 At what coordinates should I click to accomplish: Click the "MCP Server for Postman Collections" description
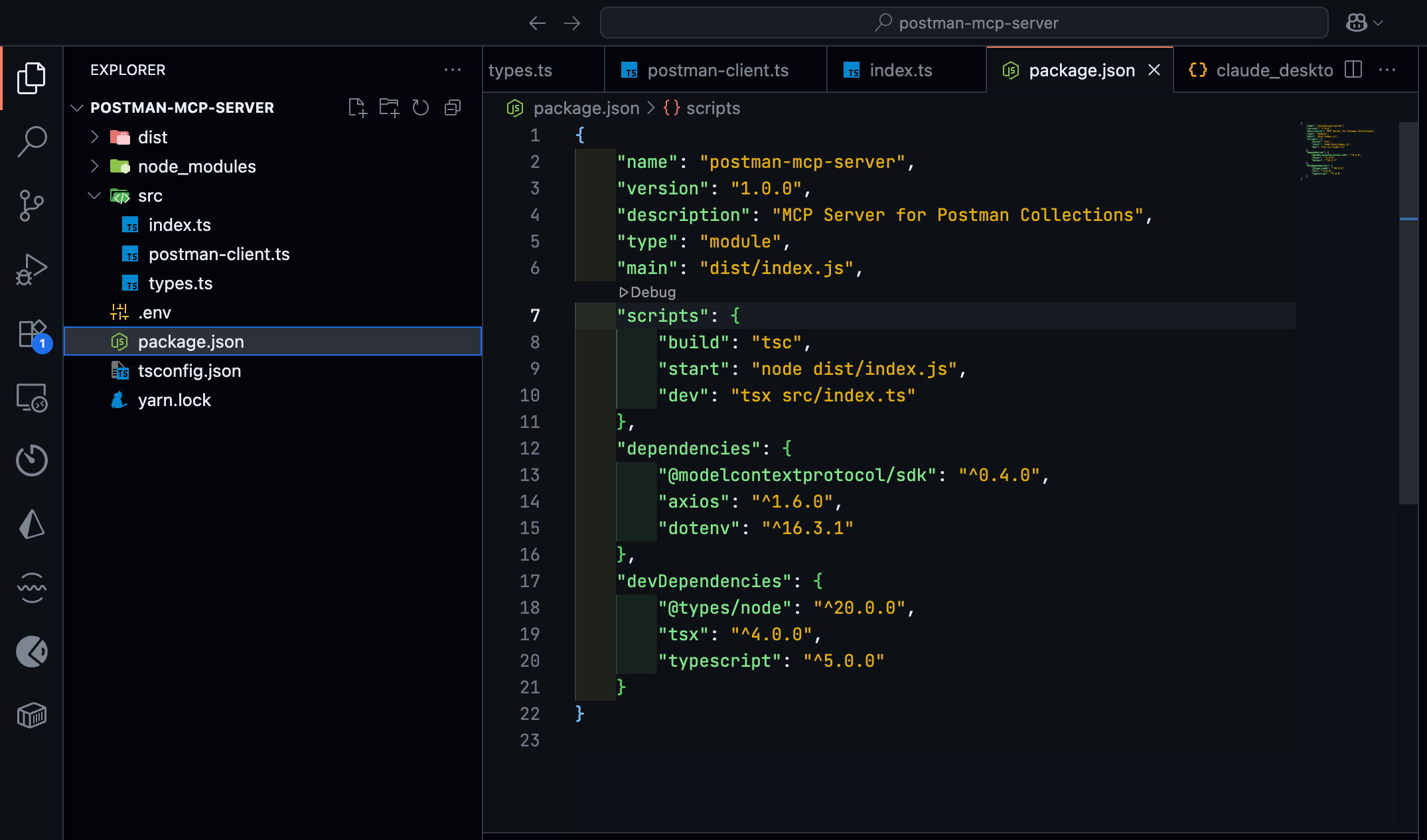tap(958, 215)
